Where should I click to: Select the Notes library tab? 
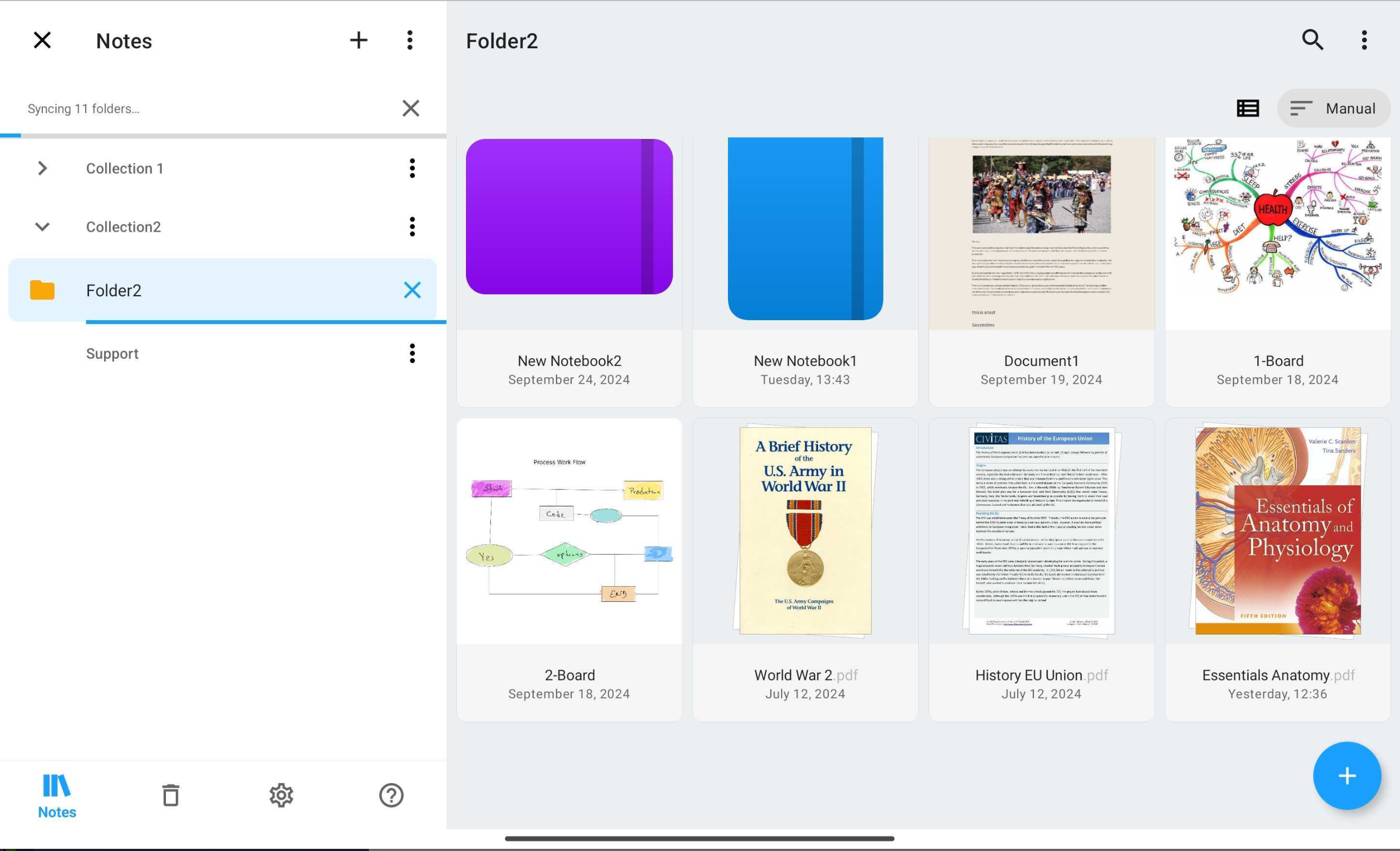pos(57,795)
